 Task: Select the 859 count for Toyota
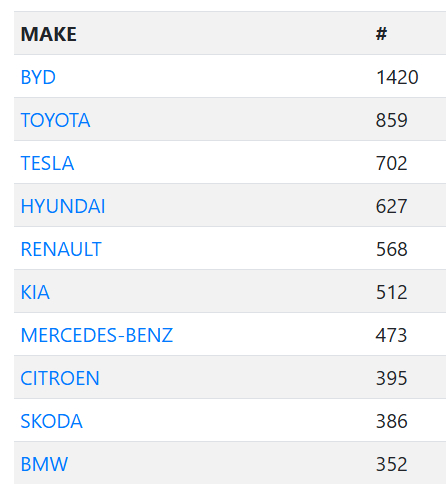[x=392, y=120]
